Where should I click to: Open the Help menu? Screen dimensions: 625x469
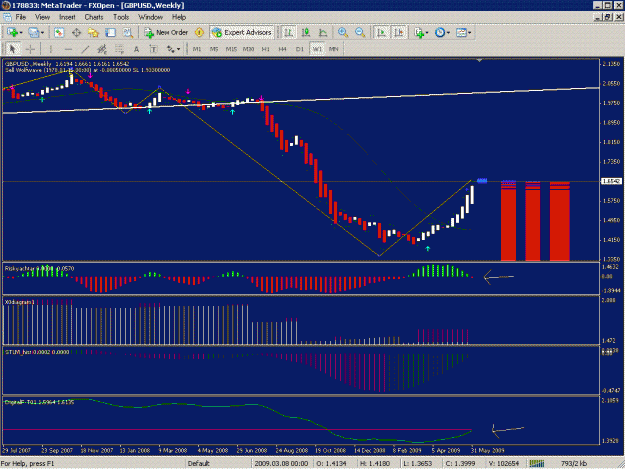pyautogui.click(x=179, y=17)
